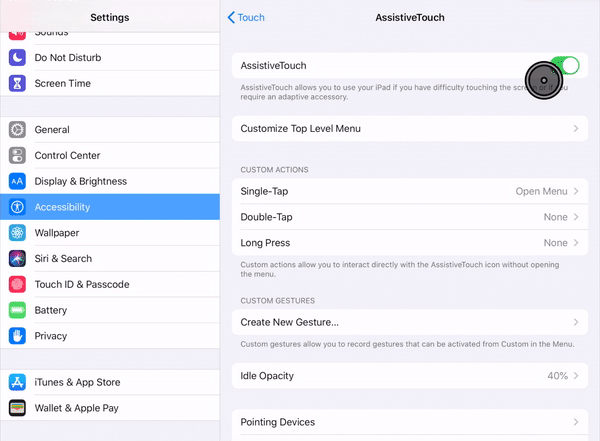Tap the Wallpaper flower icon
The image size is (600, 441).
click(17, 233)
